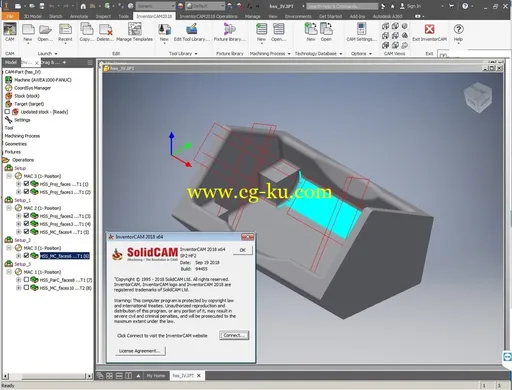Viewport: 512px width, 390px height.
Task: Select the Machine (AWEA1000-FANUC) node
Action: [42, 80]
